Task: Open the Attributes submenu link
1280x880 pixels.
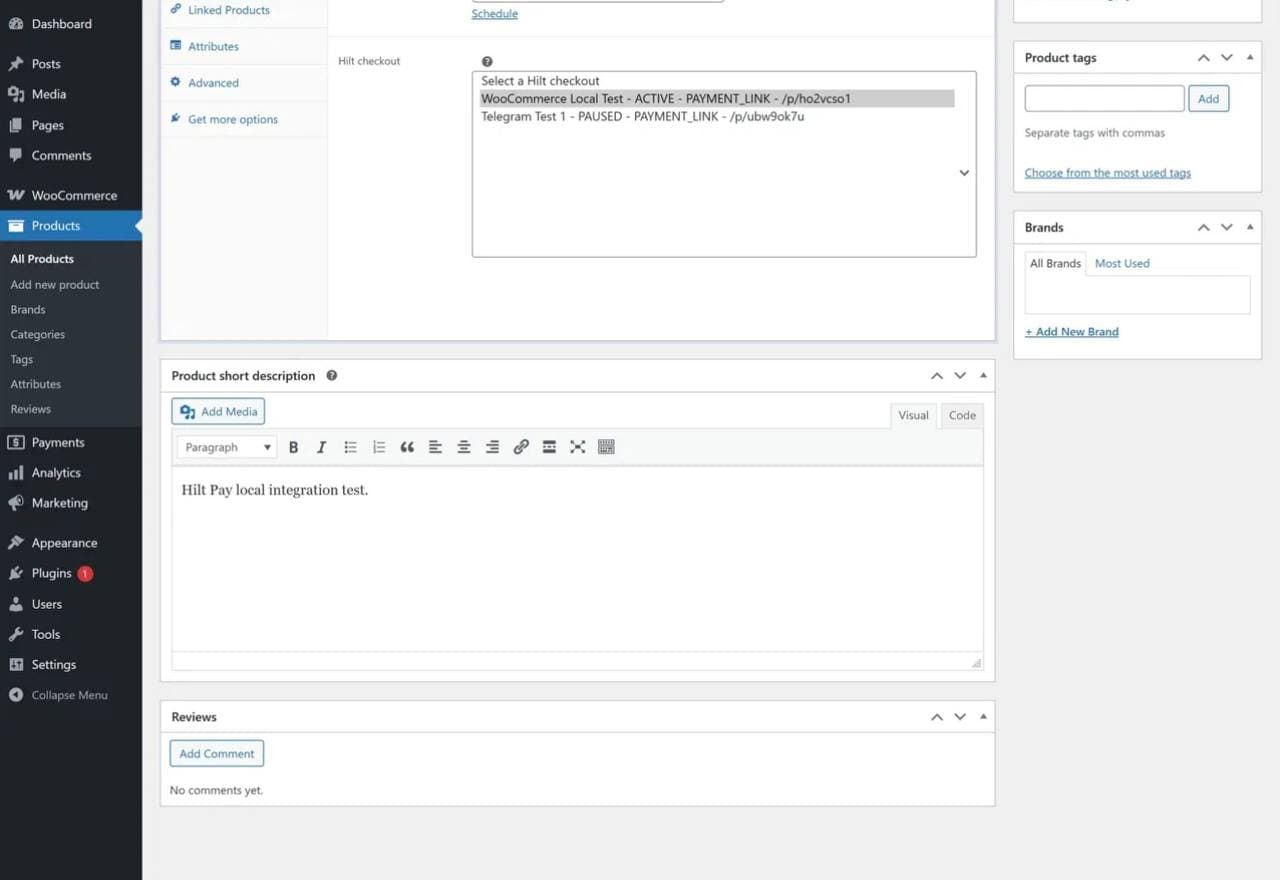Action: coord(36,384)
